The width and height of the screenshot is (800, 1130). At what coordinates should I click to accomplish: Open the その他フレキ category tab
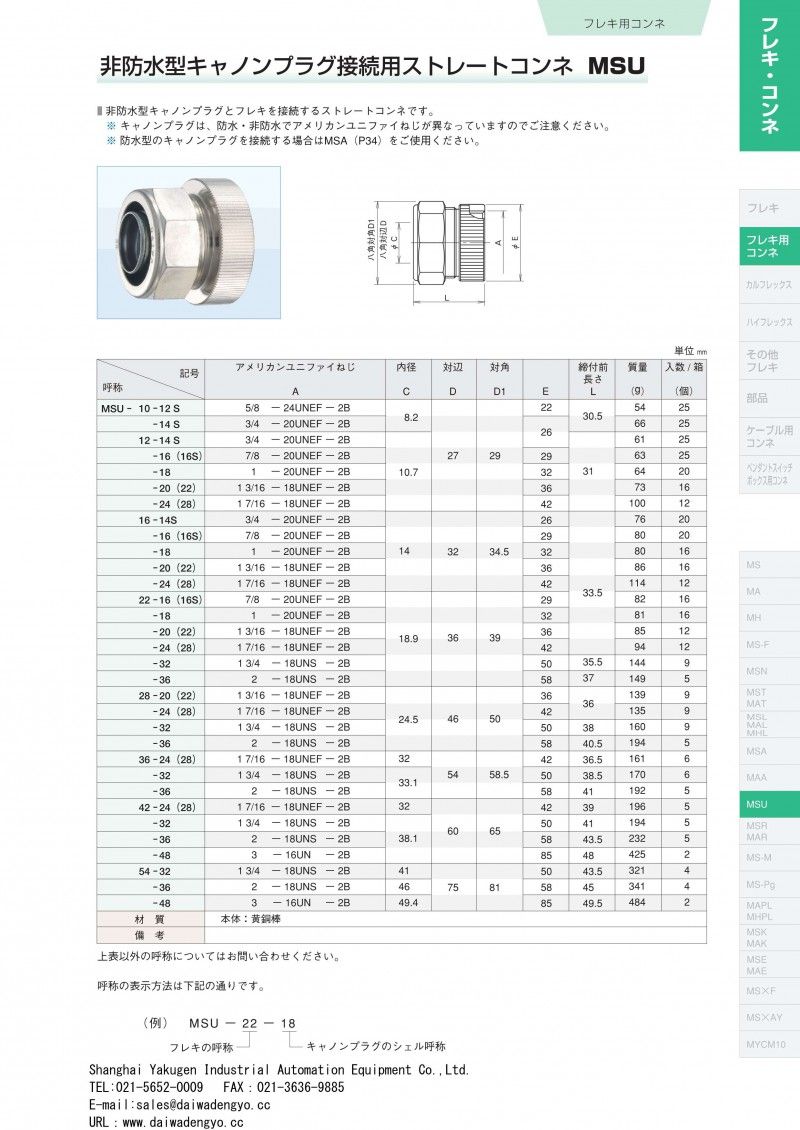point(769,361)
